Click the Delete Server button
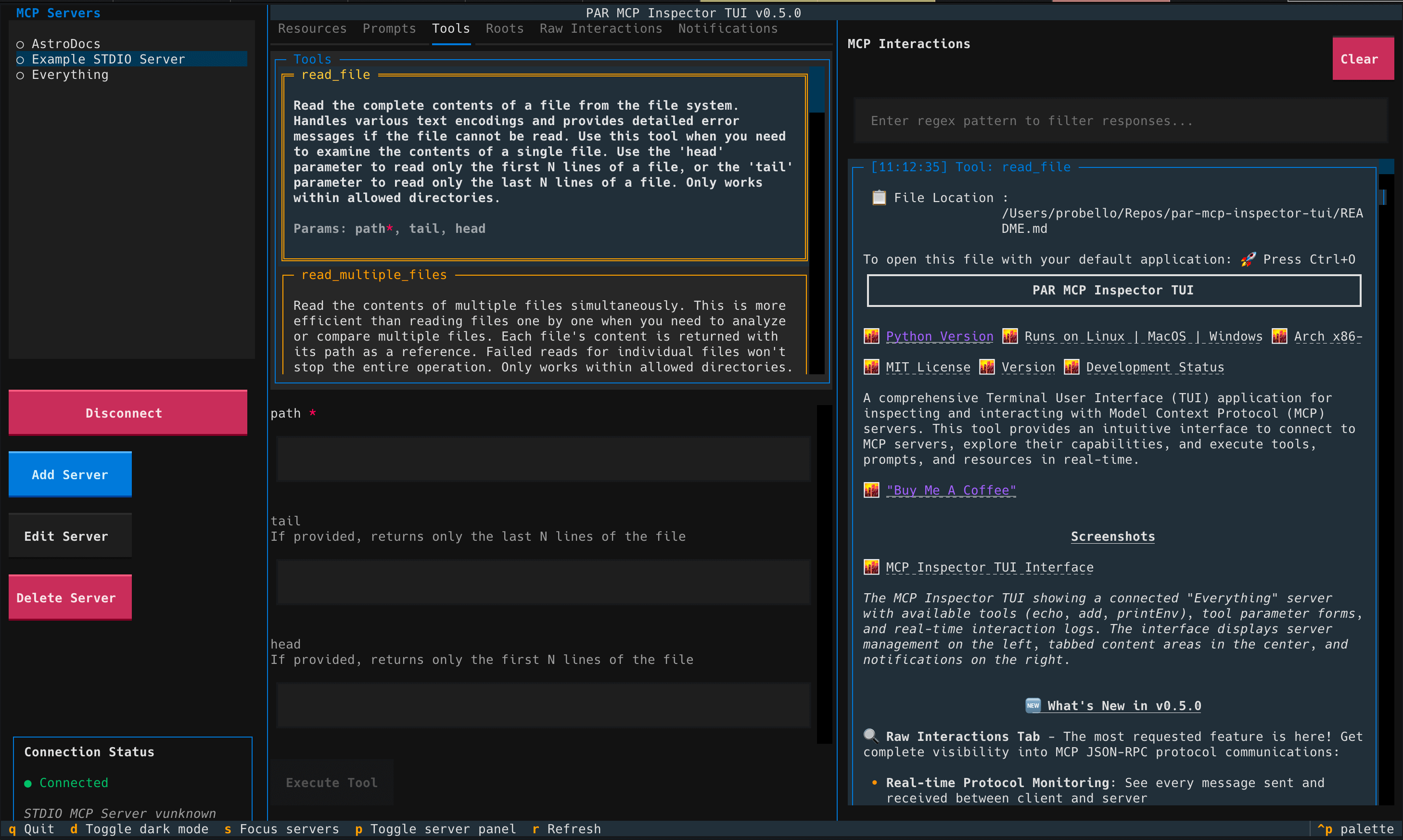 point(70,598)
